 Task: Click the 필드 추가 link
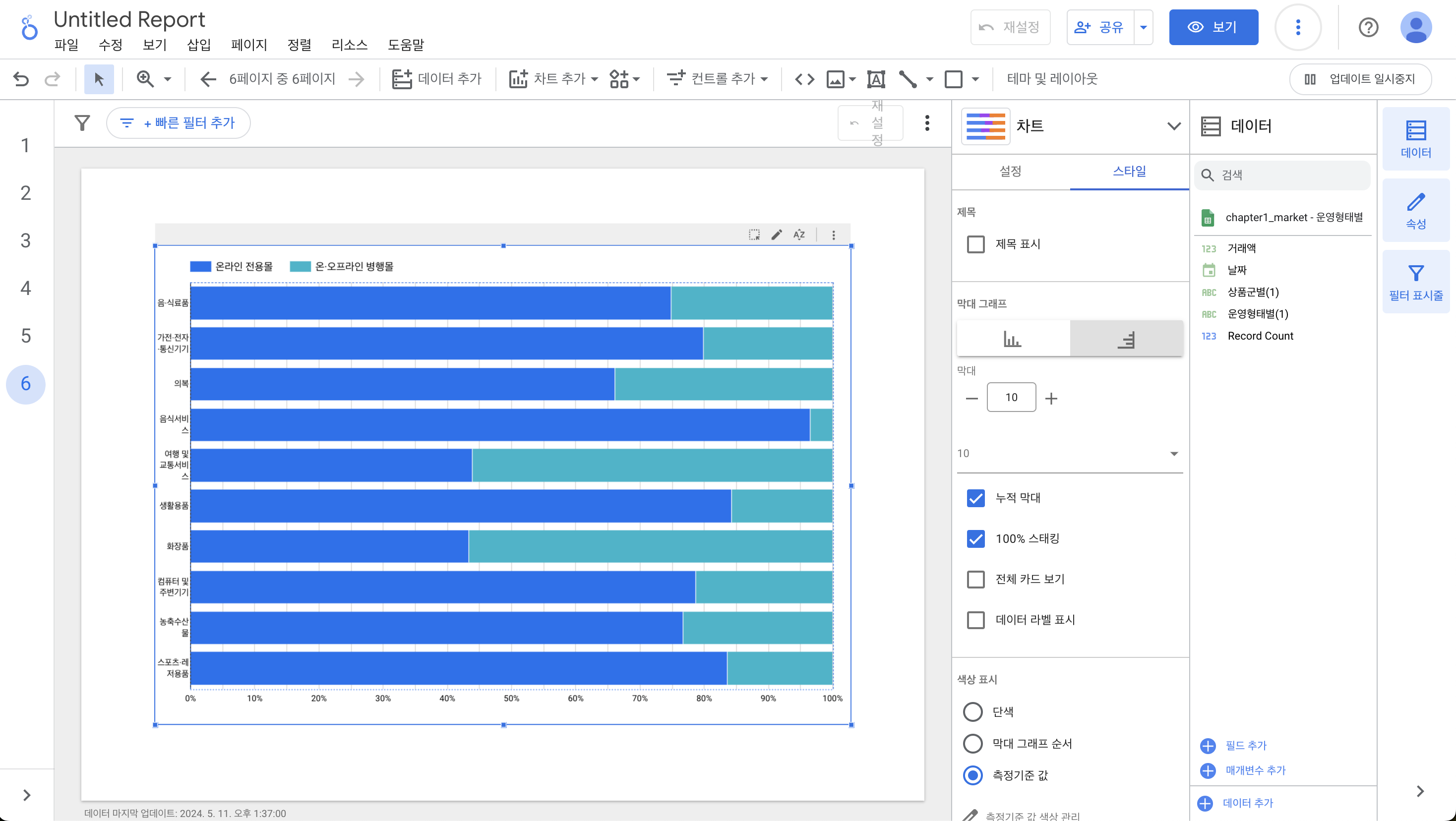click(x=1245, y=745)
